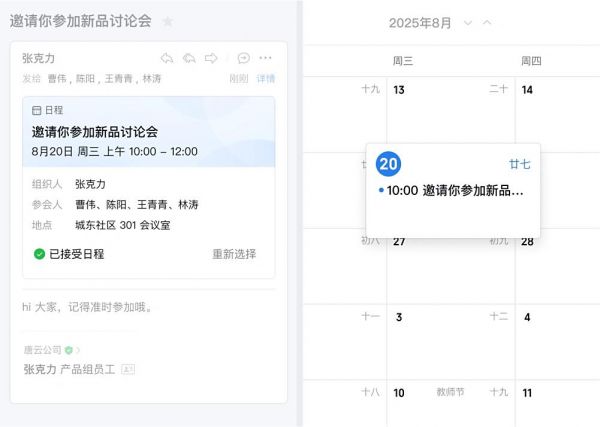Image resolution: width=600 pixels, height=427 pixels.
Task: Click the forward arrow icon
Action: point(211,58)
